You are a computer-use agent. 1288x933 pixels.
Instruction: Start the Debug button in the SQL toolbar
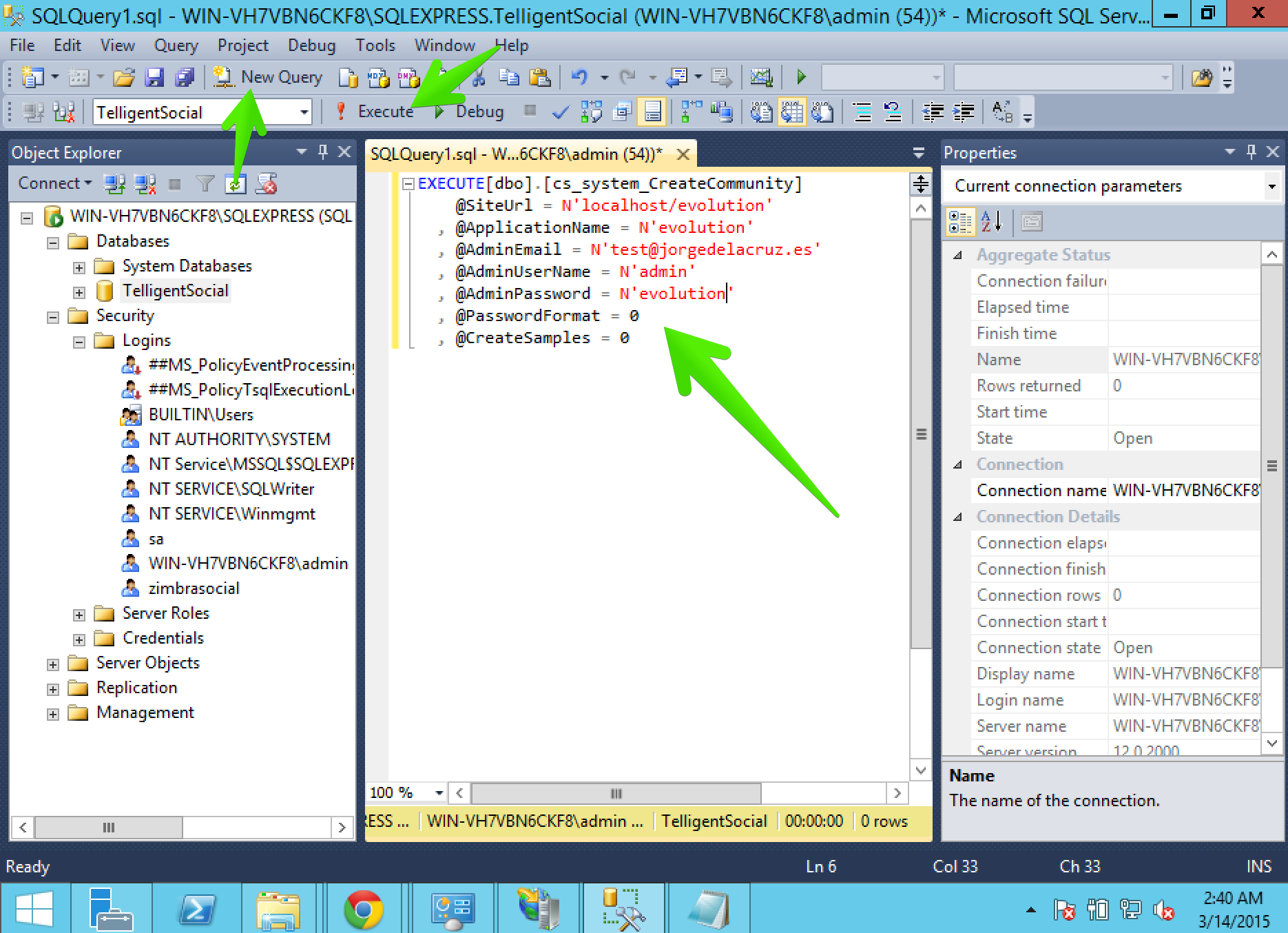470,112
